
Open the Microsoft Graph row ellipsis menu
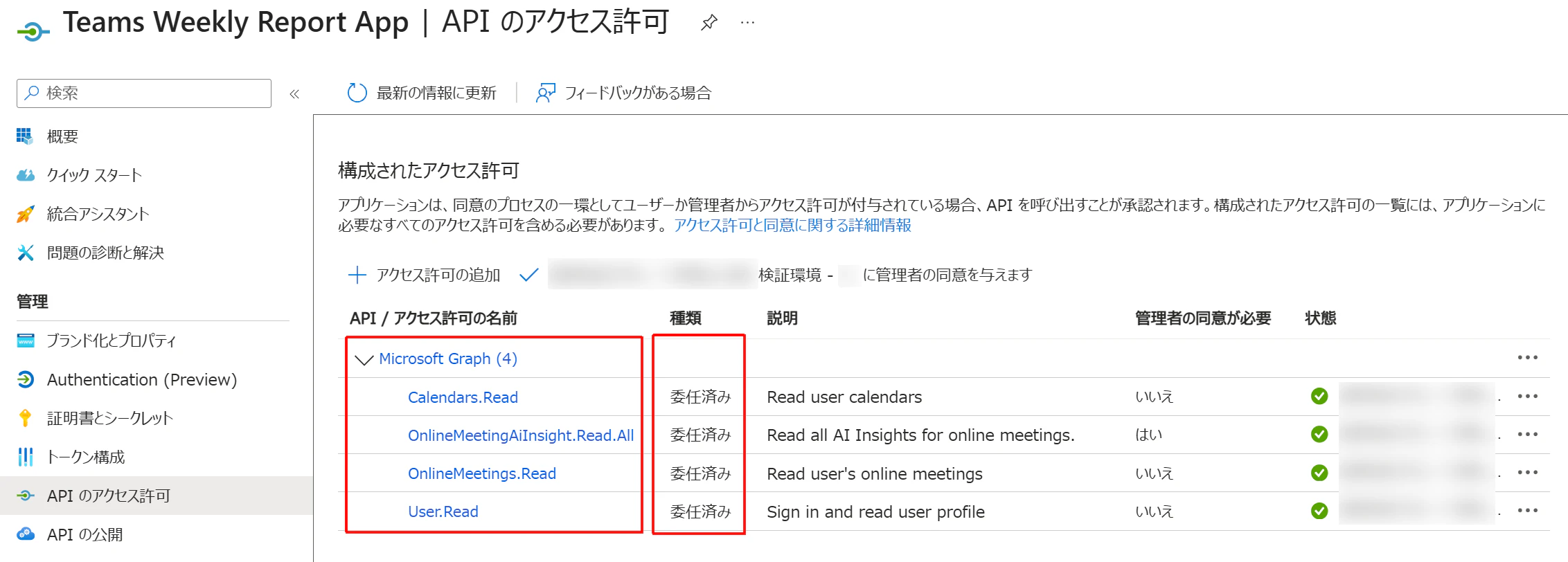(x=1527, y=358)
